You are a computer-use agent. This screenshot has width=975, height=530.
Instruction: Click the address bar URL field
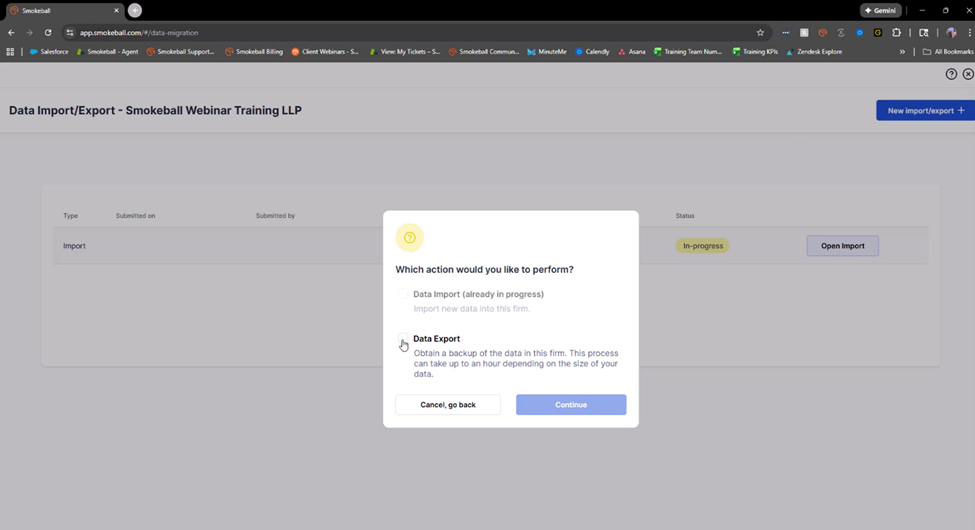(400, 33)
